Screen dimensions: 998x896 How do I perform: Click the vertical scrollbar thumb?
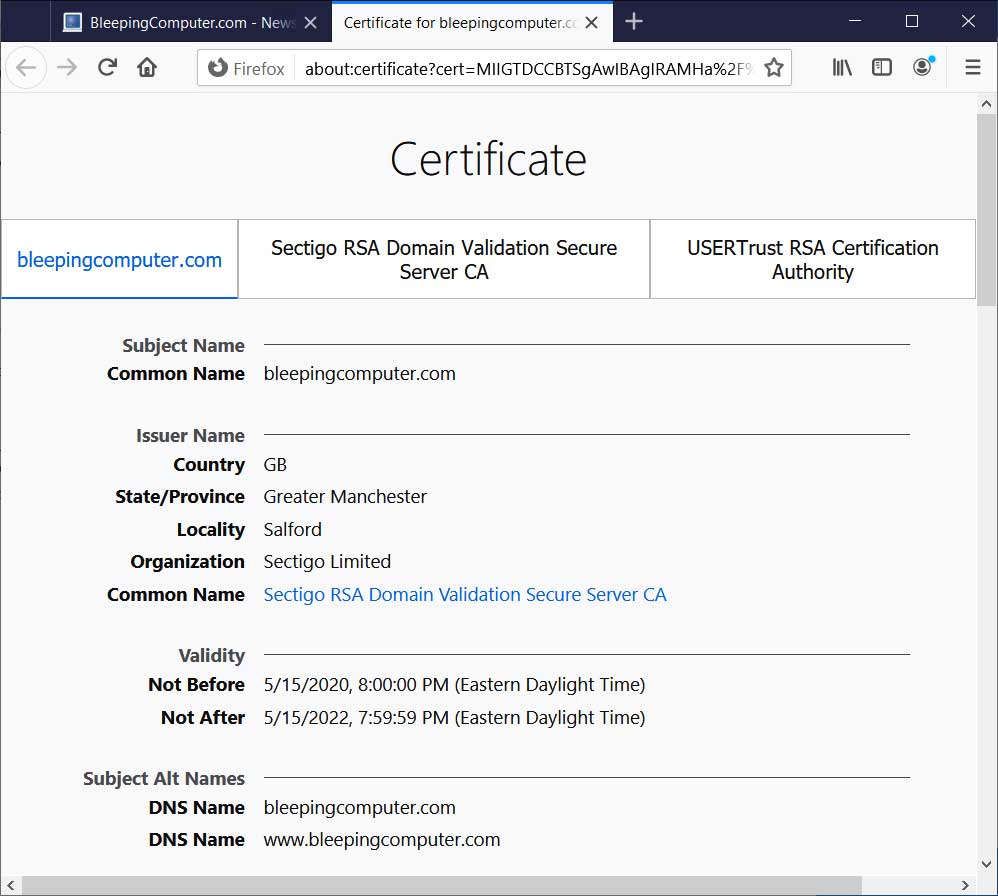[x=986, y=210]
